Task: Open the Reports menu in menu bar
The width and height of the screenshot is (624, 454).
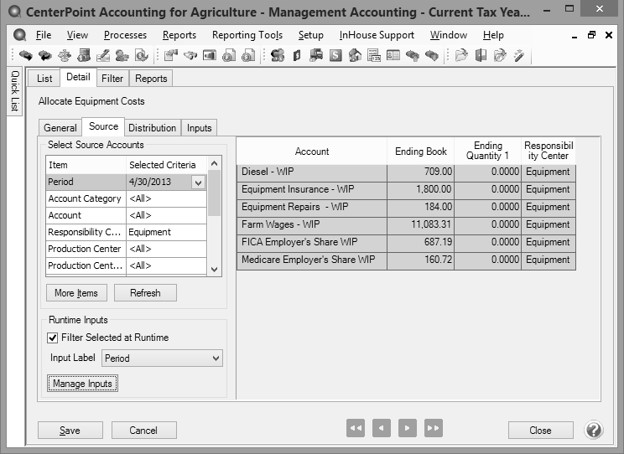Action: pyautogui.click(x=179, y=35)
